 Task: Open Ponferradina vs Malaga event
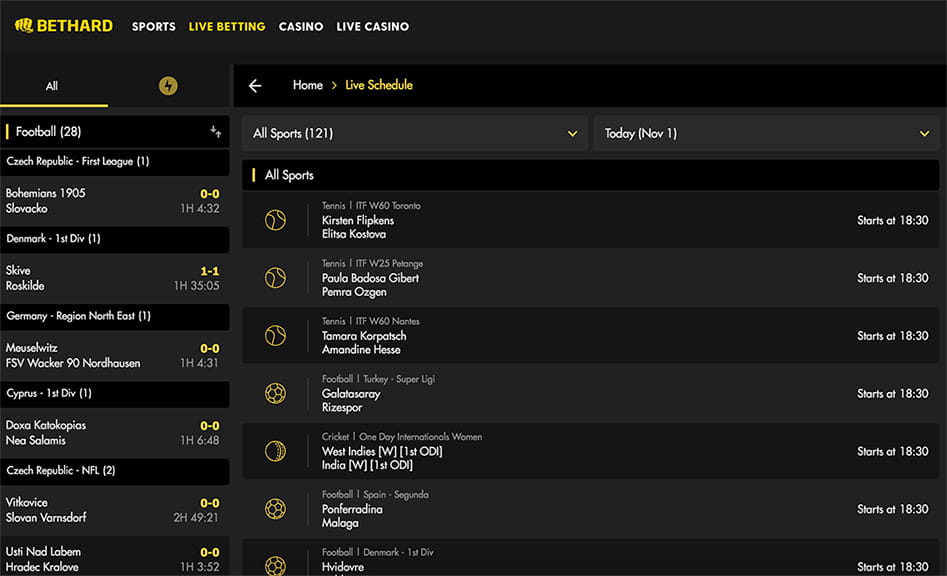point(591,509)
